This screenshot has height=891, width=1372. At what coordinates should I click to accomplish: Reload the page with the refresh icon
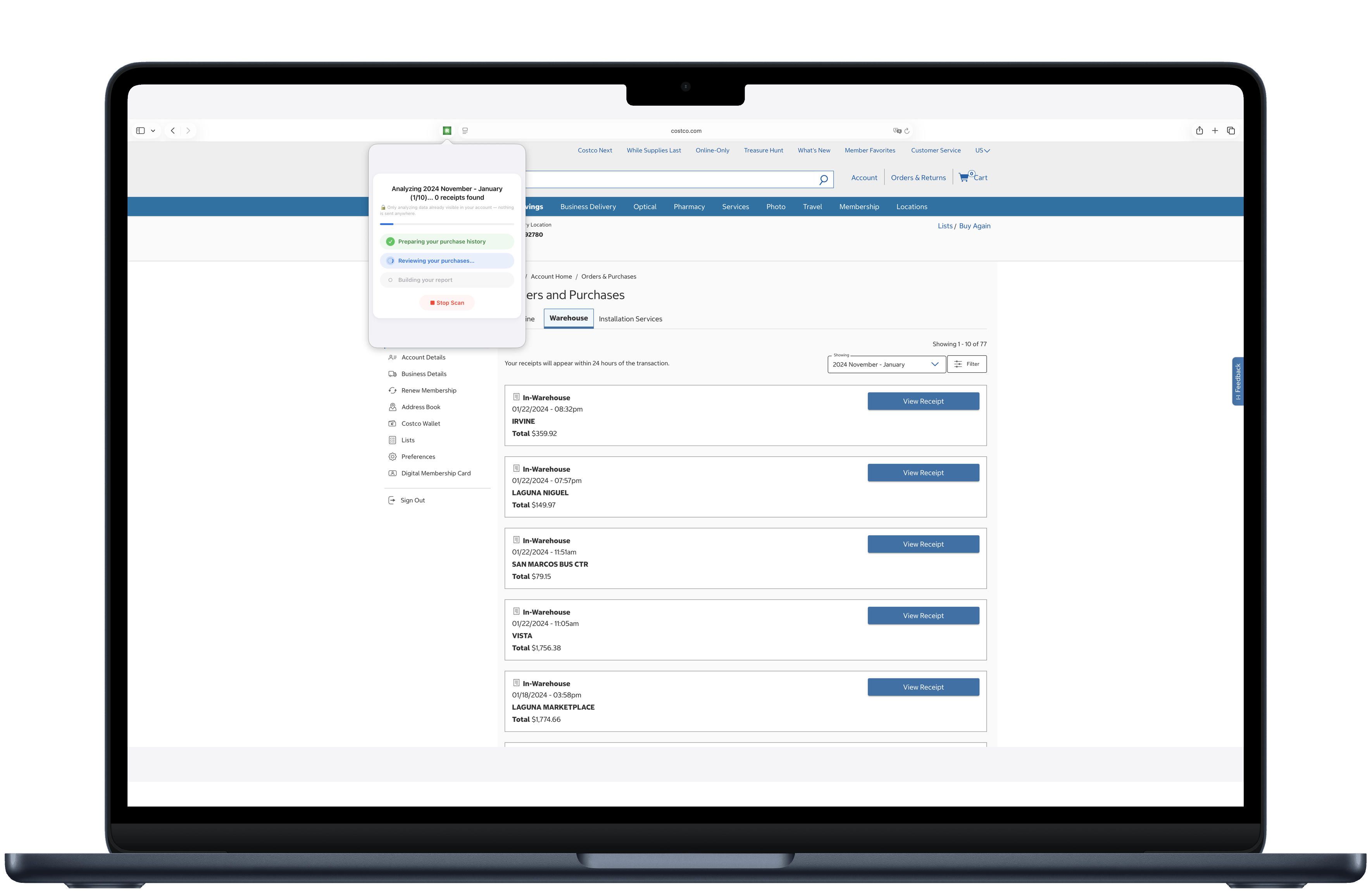click(907, 131)
